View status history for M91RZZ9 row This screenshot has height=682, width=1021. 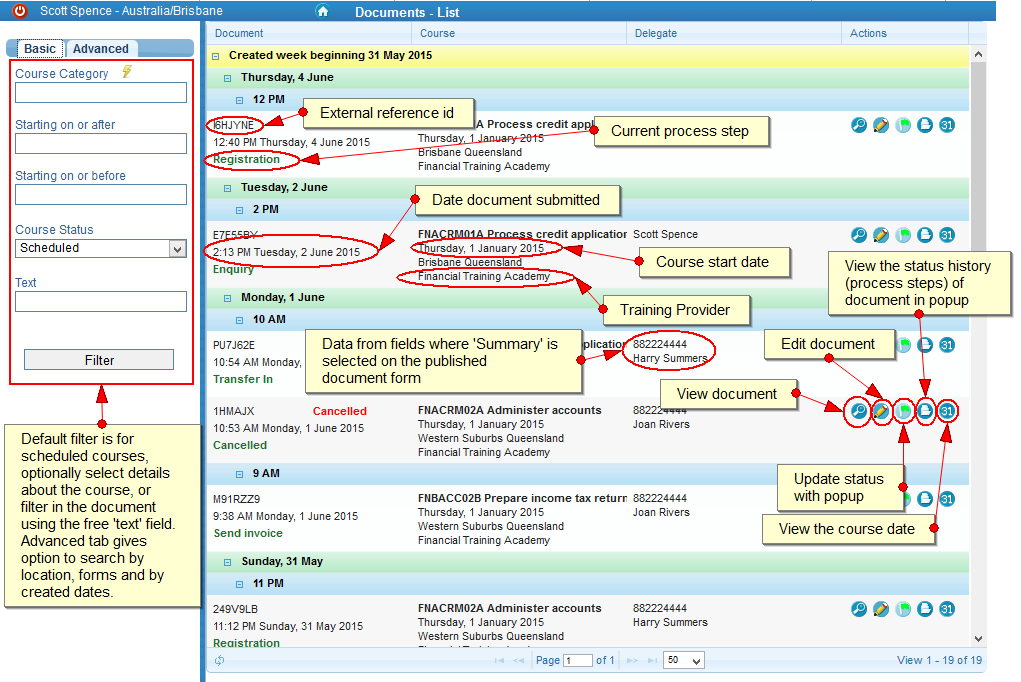pos(925,499)
